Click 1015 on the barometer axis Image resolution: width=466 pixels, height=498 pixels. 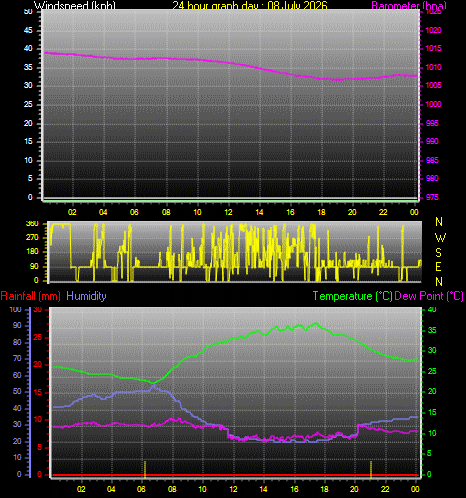pyautogui.click(x=433, y=48)
